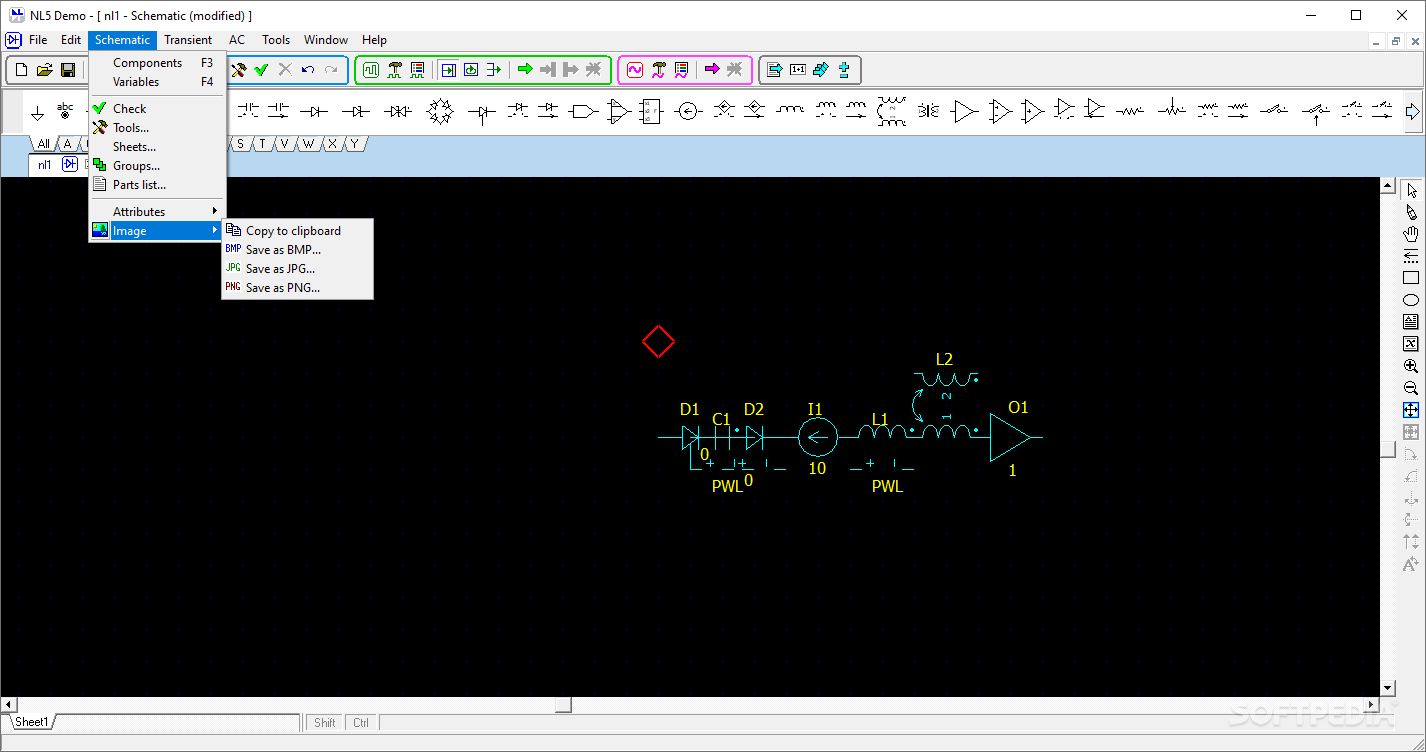Choose Save as JPG...
The image size is (1426, 752).
pyautogui.click(x=297, y=268)
